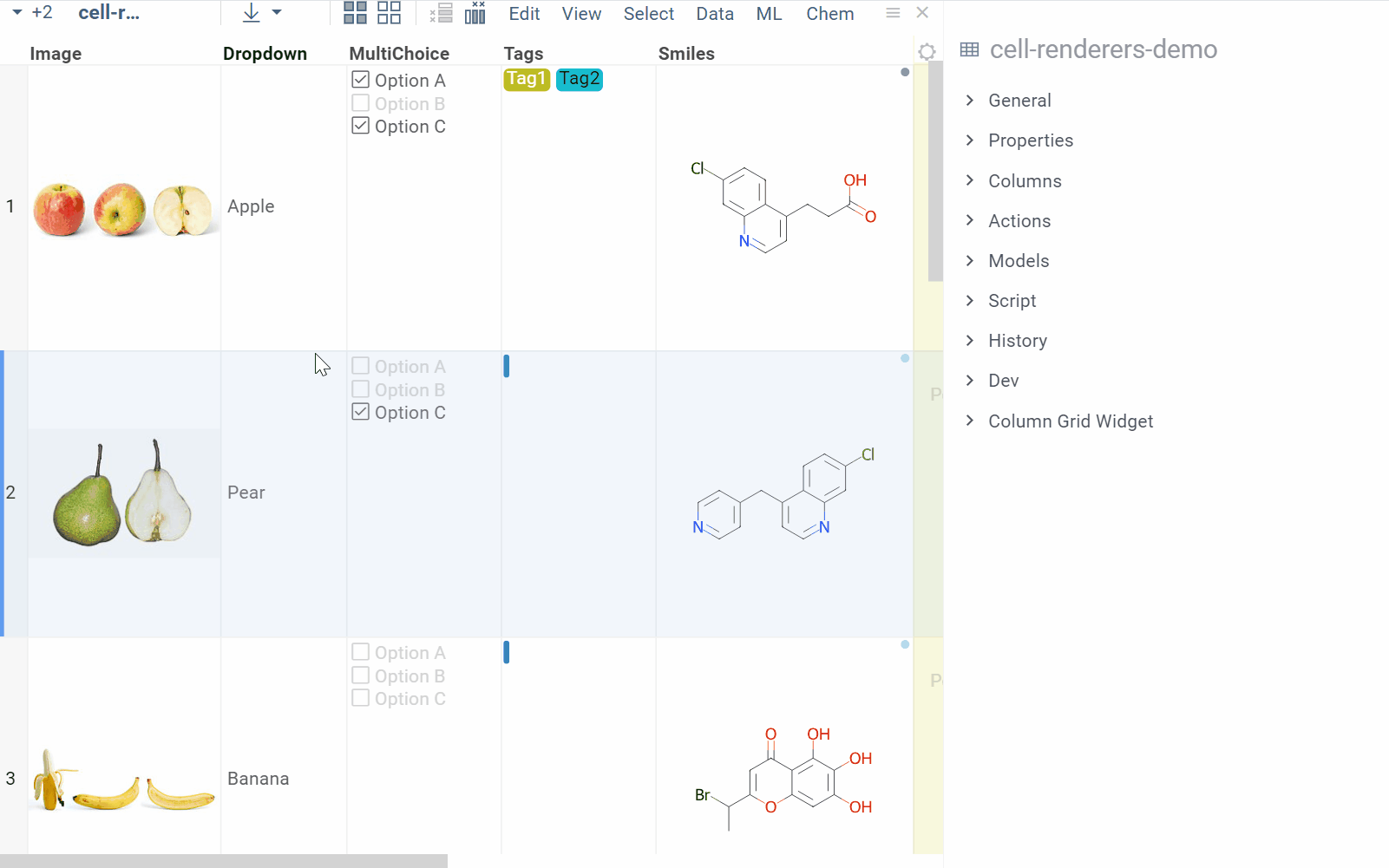Uncheck Option A in row 1
The height and width of the screenshot is (868, 1389).
click(361, 80)
